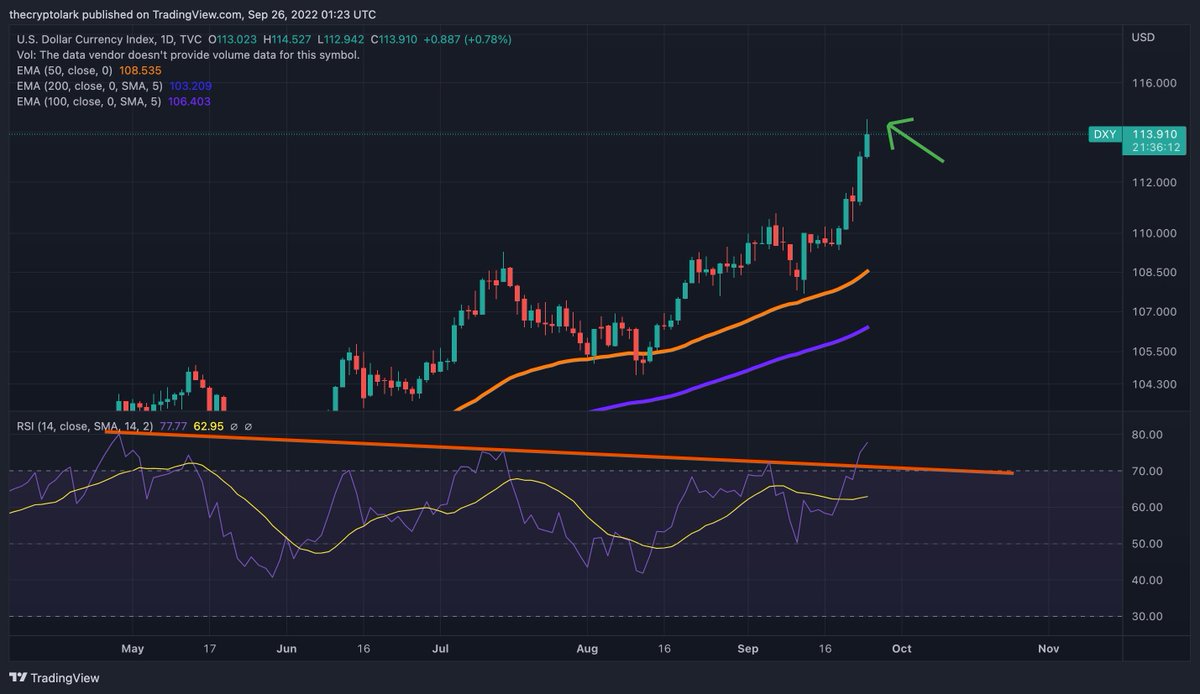Viewport: 1200px width, 694px height.
Task: Click the RSI 30.00 axis label
Action: (1148, 617)
